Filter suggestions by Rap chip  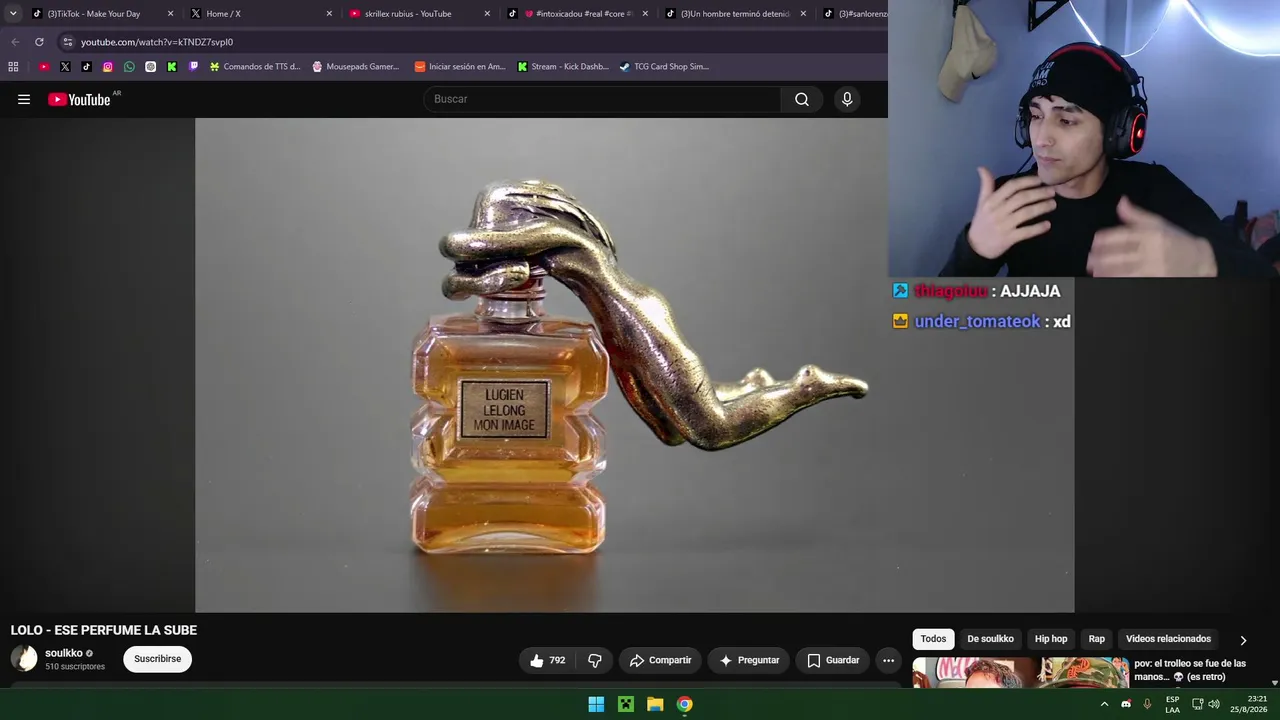[x=1097, y=639]
